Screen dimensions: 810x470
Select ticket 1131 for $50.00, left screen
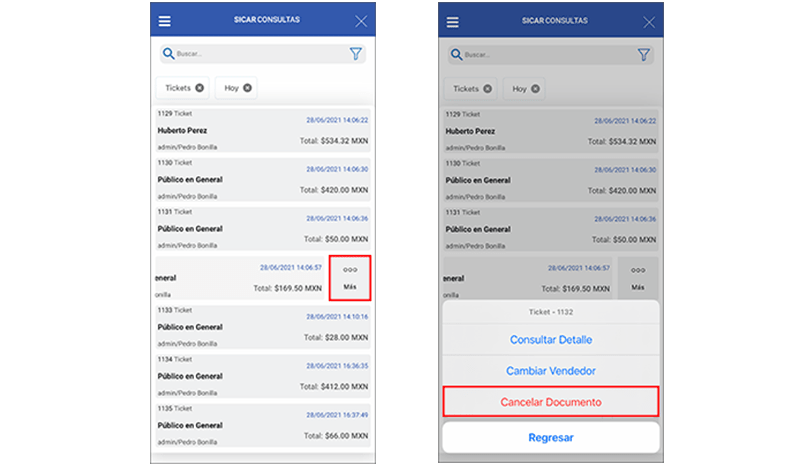coord(262,229)
